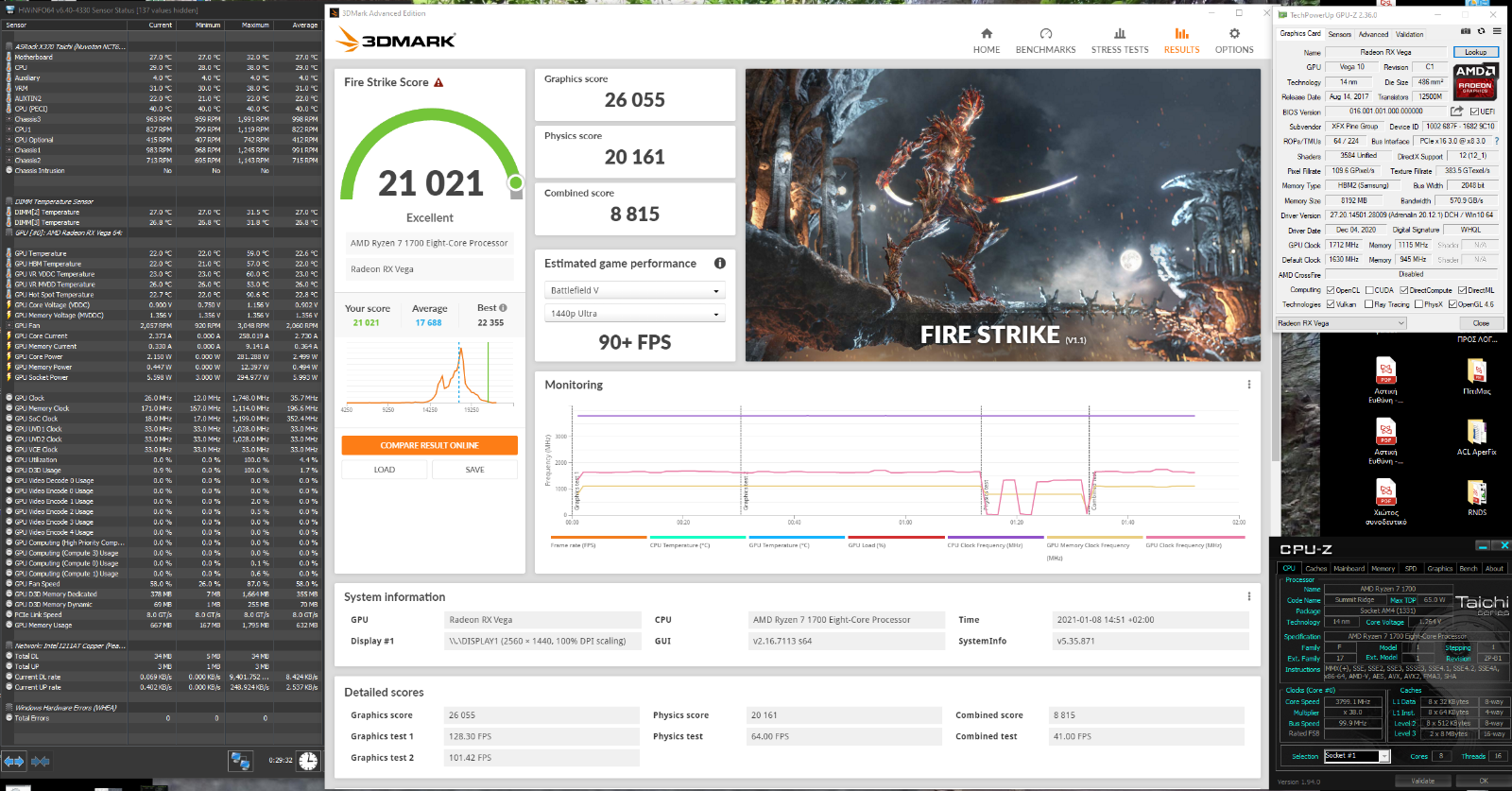The width and height of the screenshot is (1512, 791).
Task: Click the HWiNFO collapse columns arrows button
Action: 41,761
